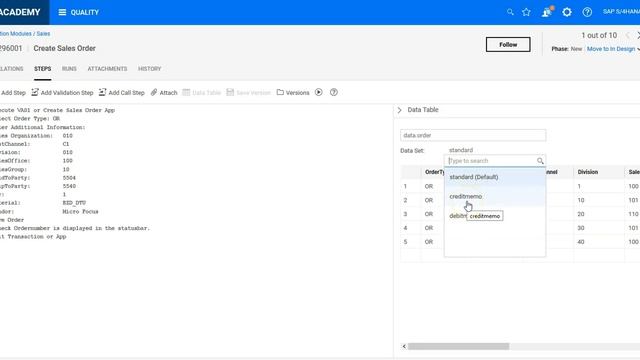Open the QUALITY hamburger menu
Screen dimensions: 640x360
tap(62, 12)
